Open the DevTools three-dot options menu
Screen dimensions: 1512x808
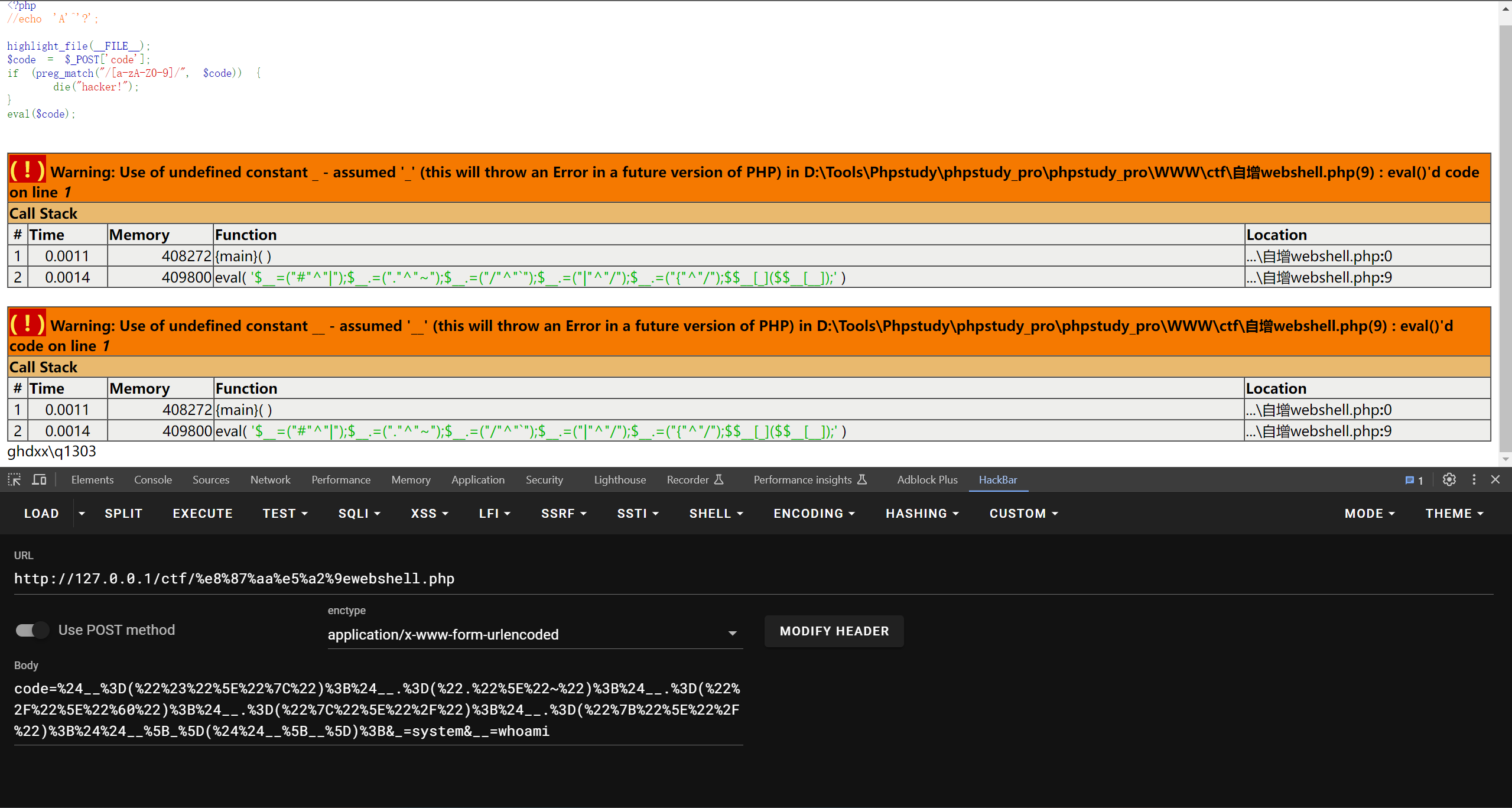point(1474,479)
